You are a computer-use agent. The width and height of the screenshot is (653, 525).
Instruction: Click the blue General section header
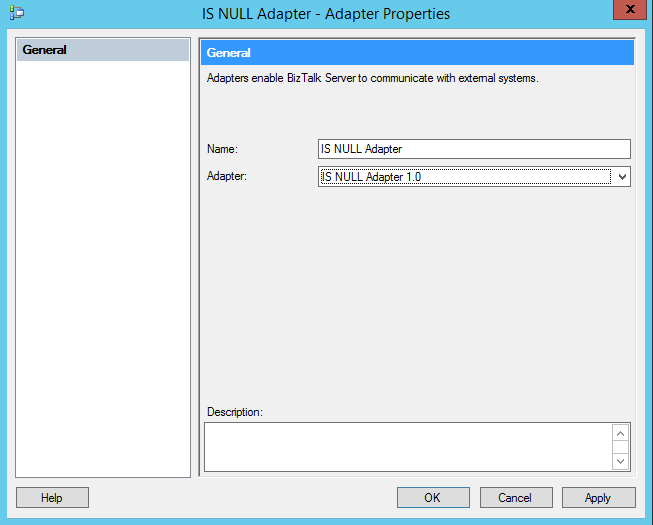[x=417, y=53]
